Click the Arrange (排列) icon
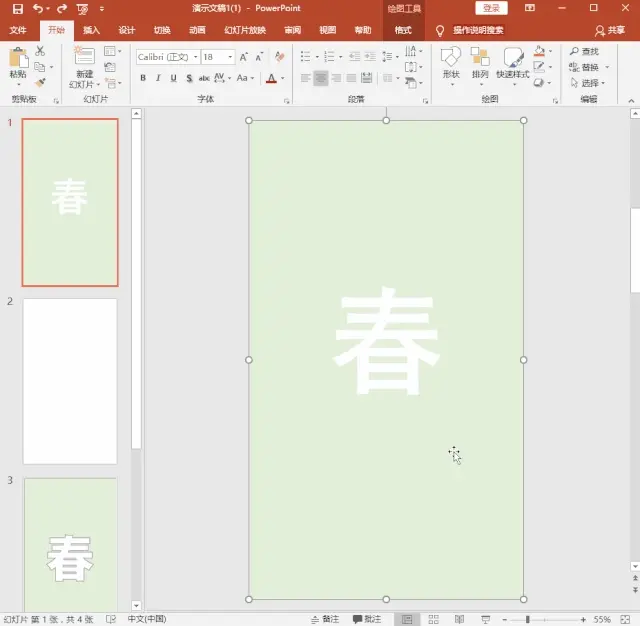This screenshot has width=640, height=626. [480, 58]
